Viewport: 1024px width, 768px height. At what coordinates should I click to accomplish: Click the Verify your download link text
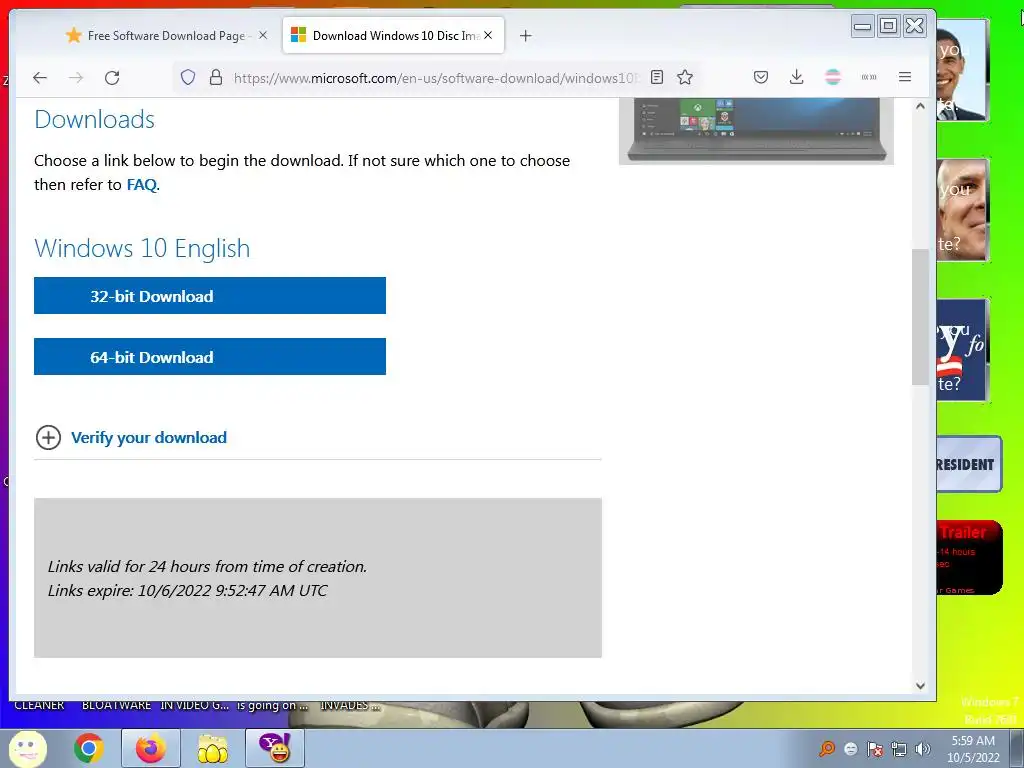pos(149,438)
